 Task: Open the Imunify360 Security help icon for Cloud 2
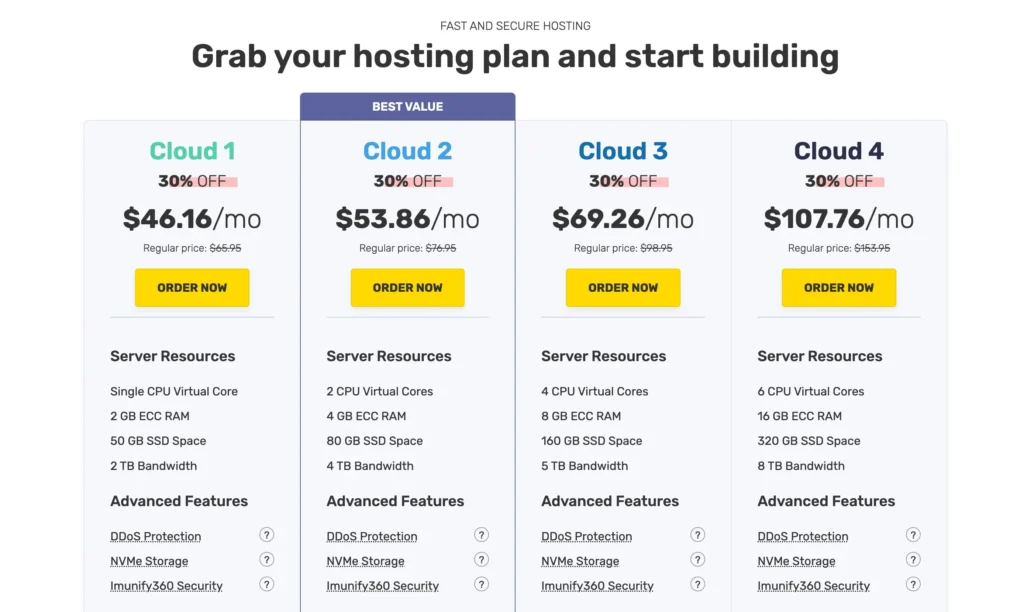[x=481, y=584]
